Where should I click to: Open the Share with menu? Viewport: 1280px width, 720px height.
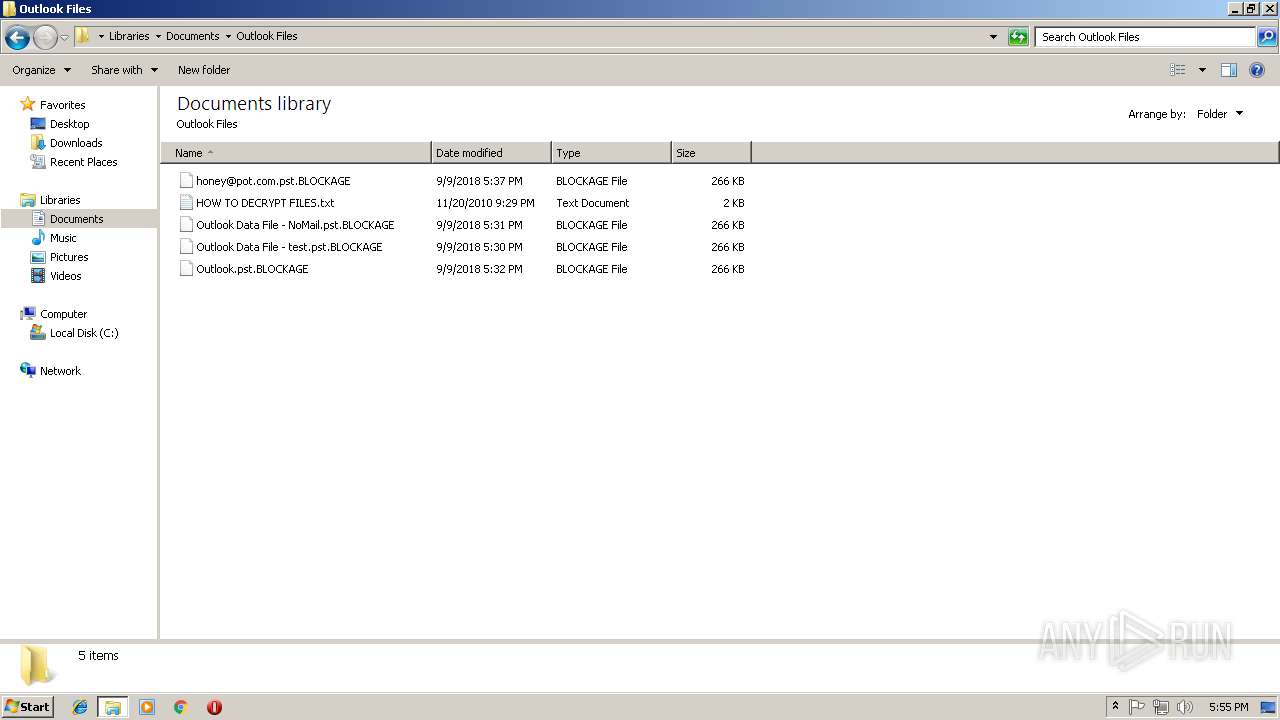coord(124,70)
